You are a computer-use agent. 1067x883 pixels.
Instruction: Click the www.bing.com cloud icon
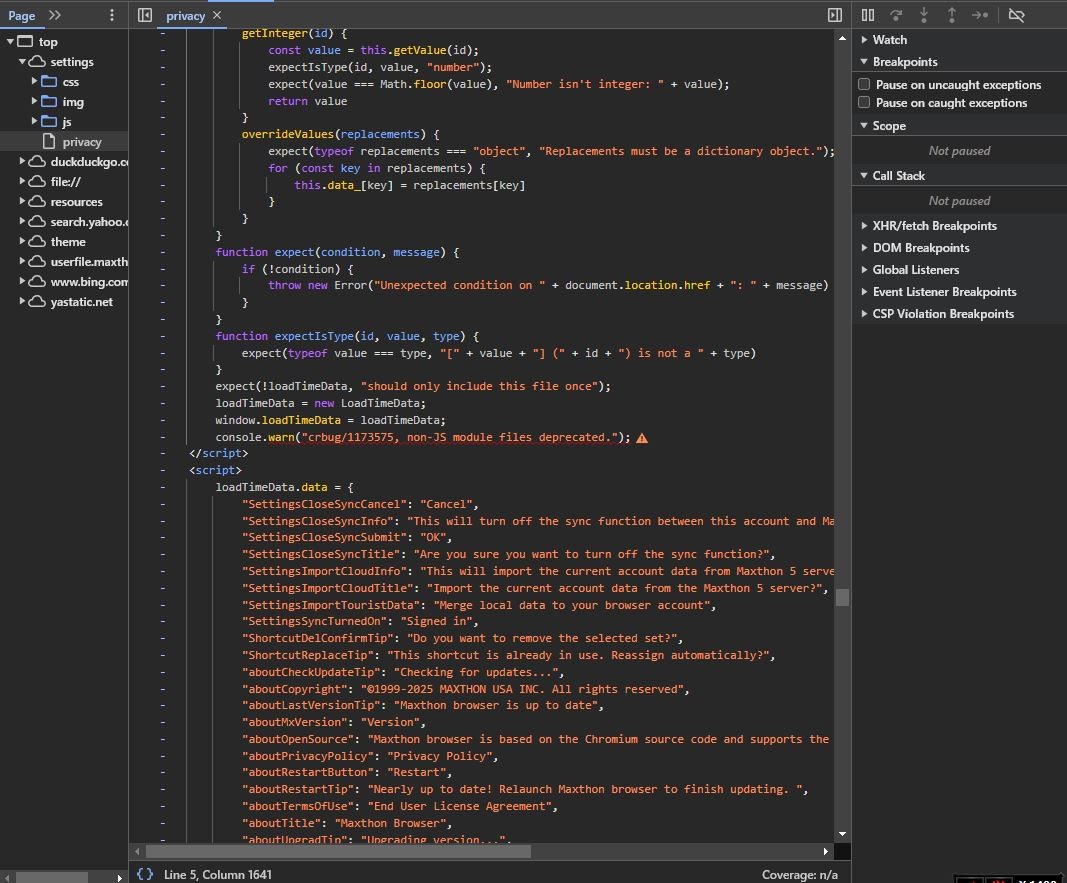[37, 282]
